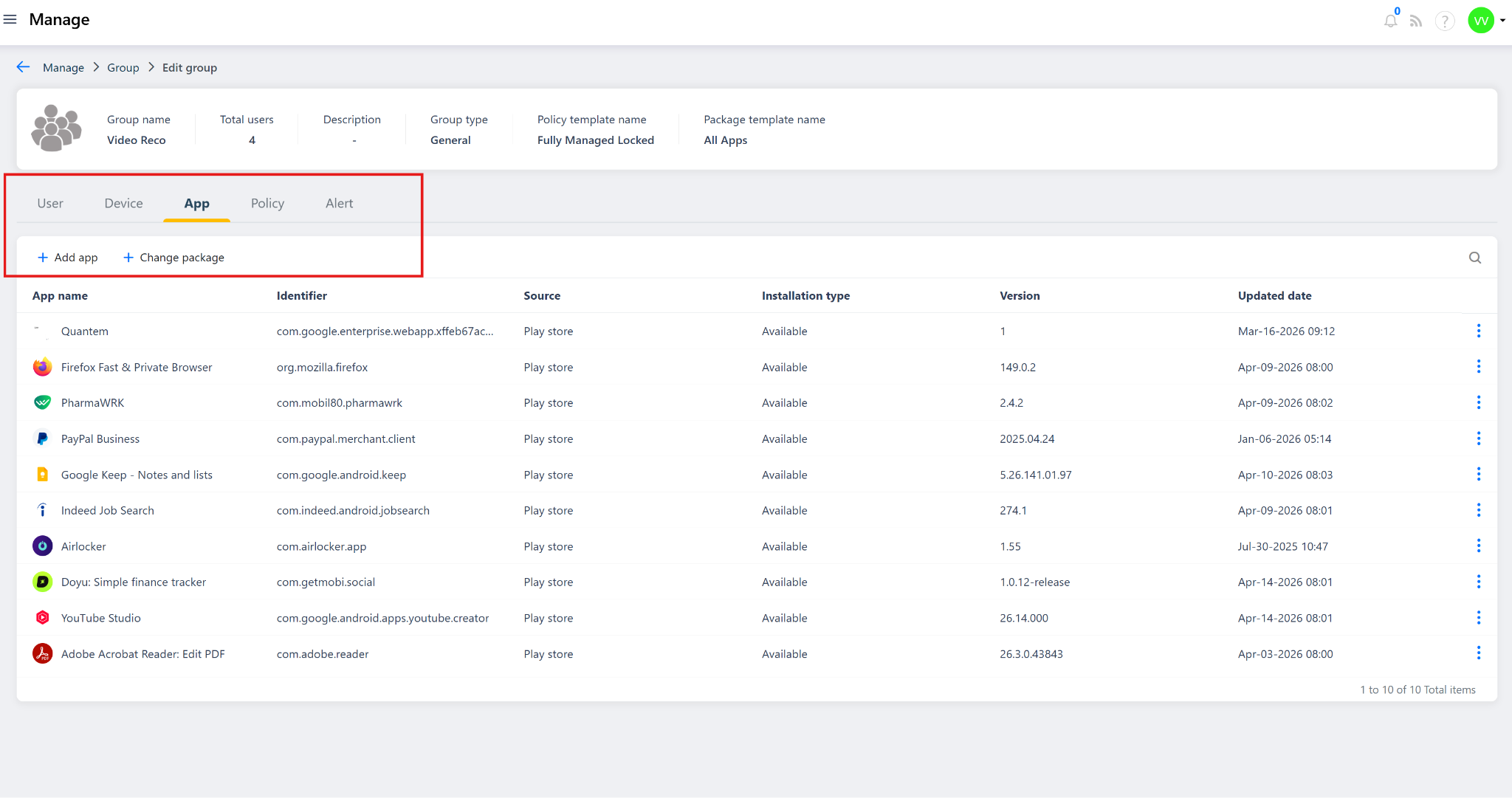Open the RSS feed icon

1416,21
